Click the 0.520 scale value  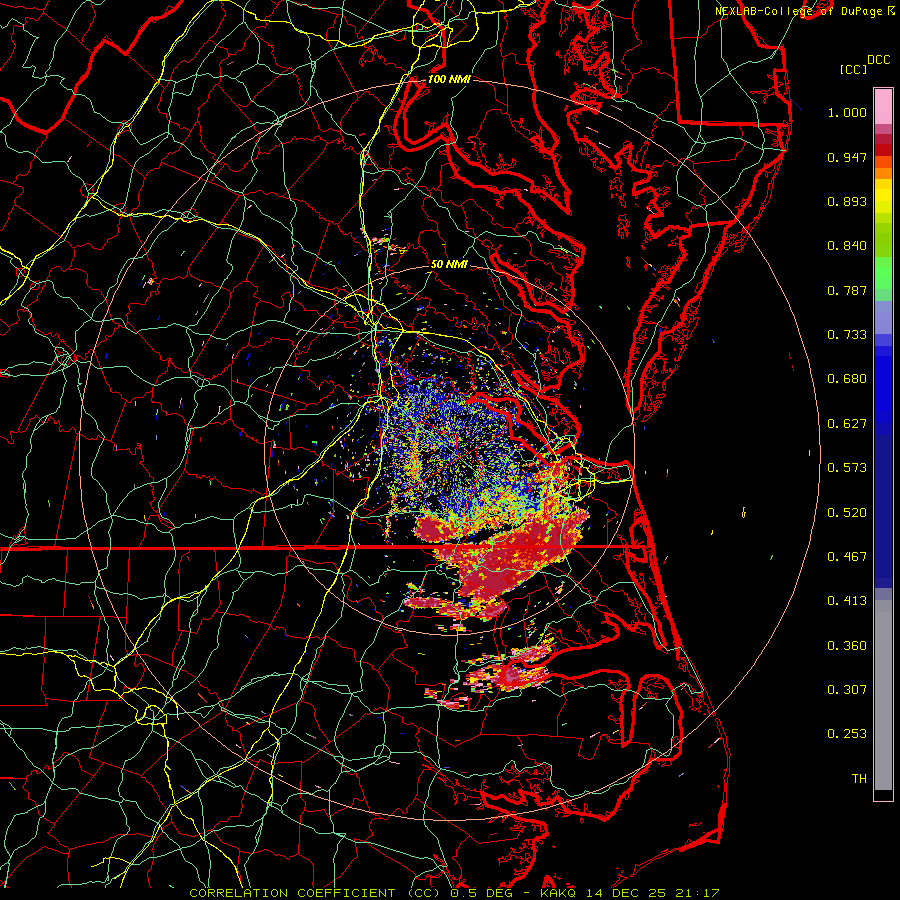tap(847, 513)
